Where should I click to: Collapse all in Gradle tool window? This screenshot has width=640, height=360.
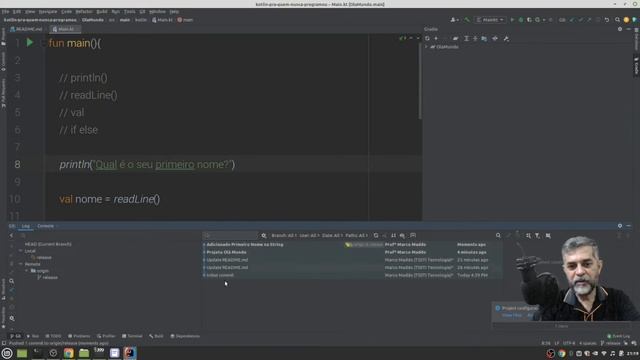[475, 38]
